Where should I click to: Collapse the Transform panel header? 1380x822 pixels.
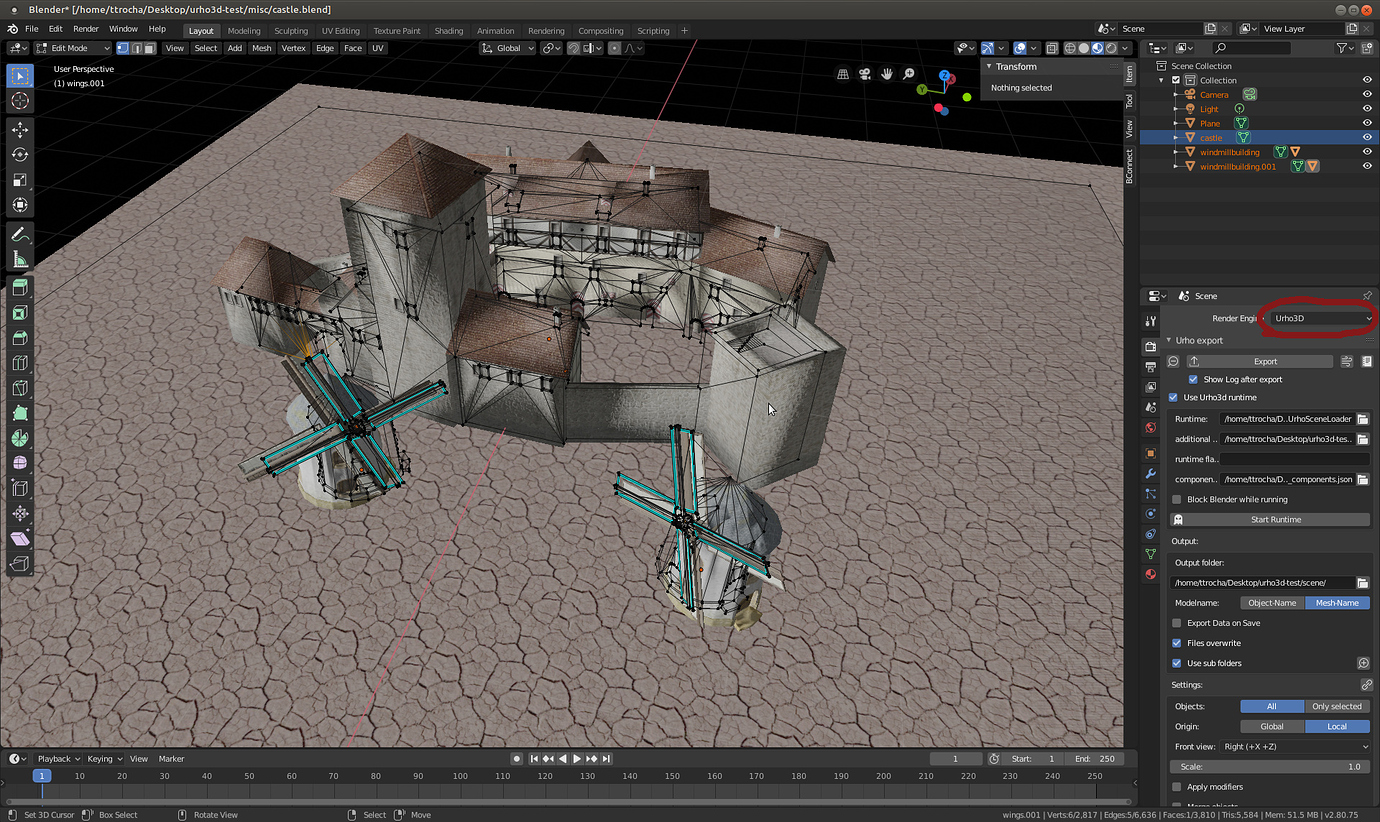[x=990, y=67]
